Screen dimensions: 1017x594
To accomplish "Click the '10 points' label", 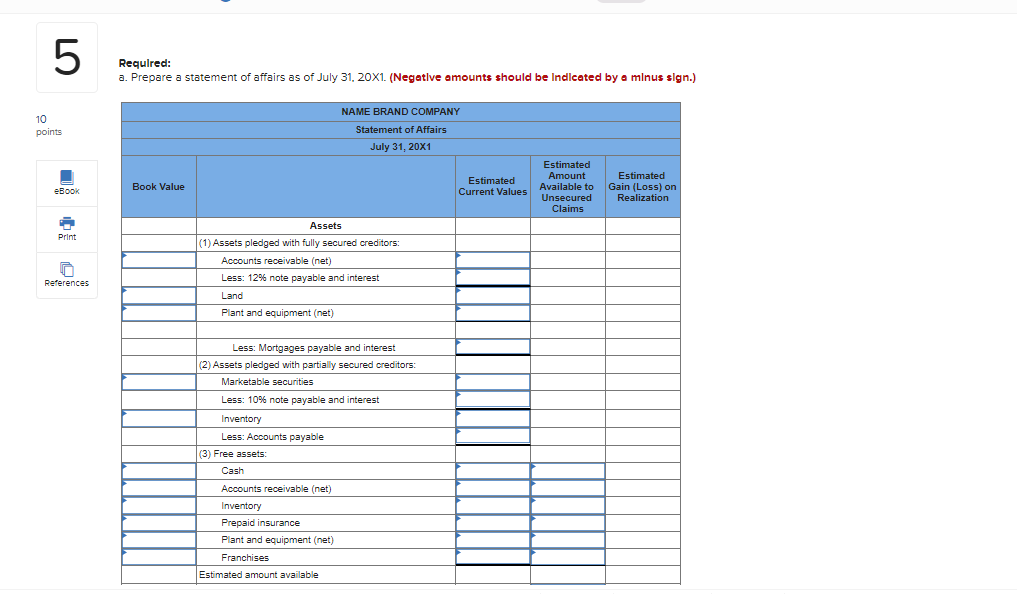I will click(x=49, y=125).
